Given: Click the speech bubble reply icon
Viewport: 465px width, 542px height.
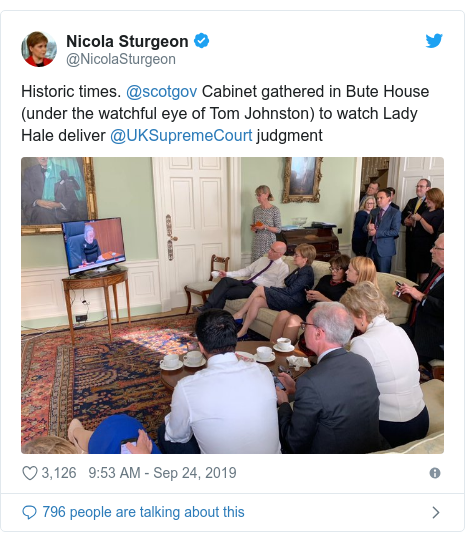Looking at the screenshot, I should click(29, 512).
